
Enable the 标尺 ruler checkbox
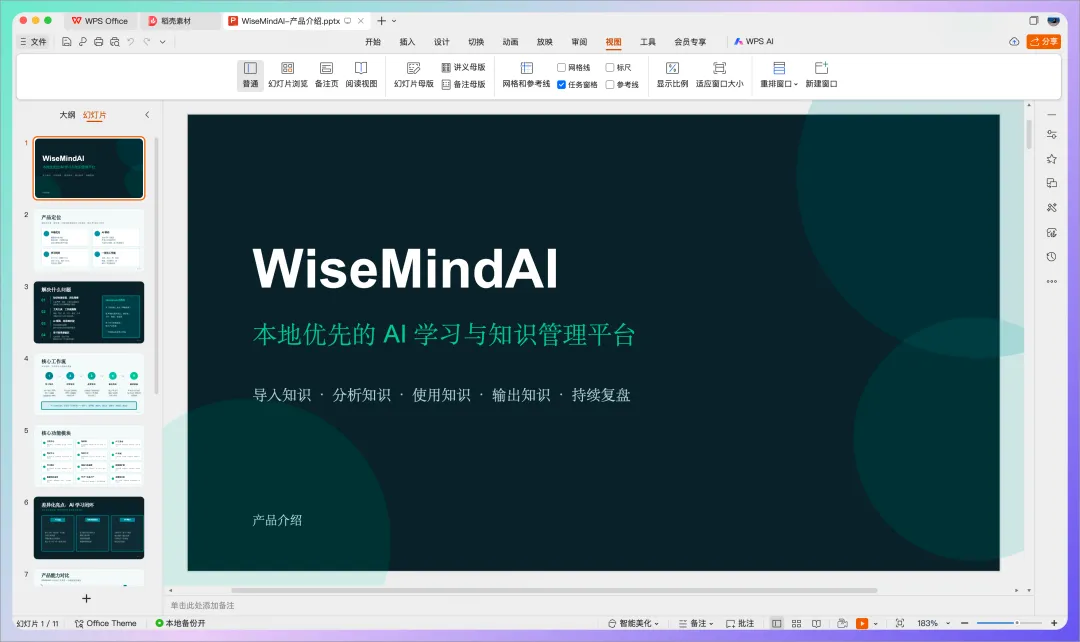point(610,68)
